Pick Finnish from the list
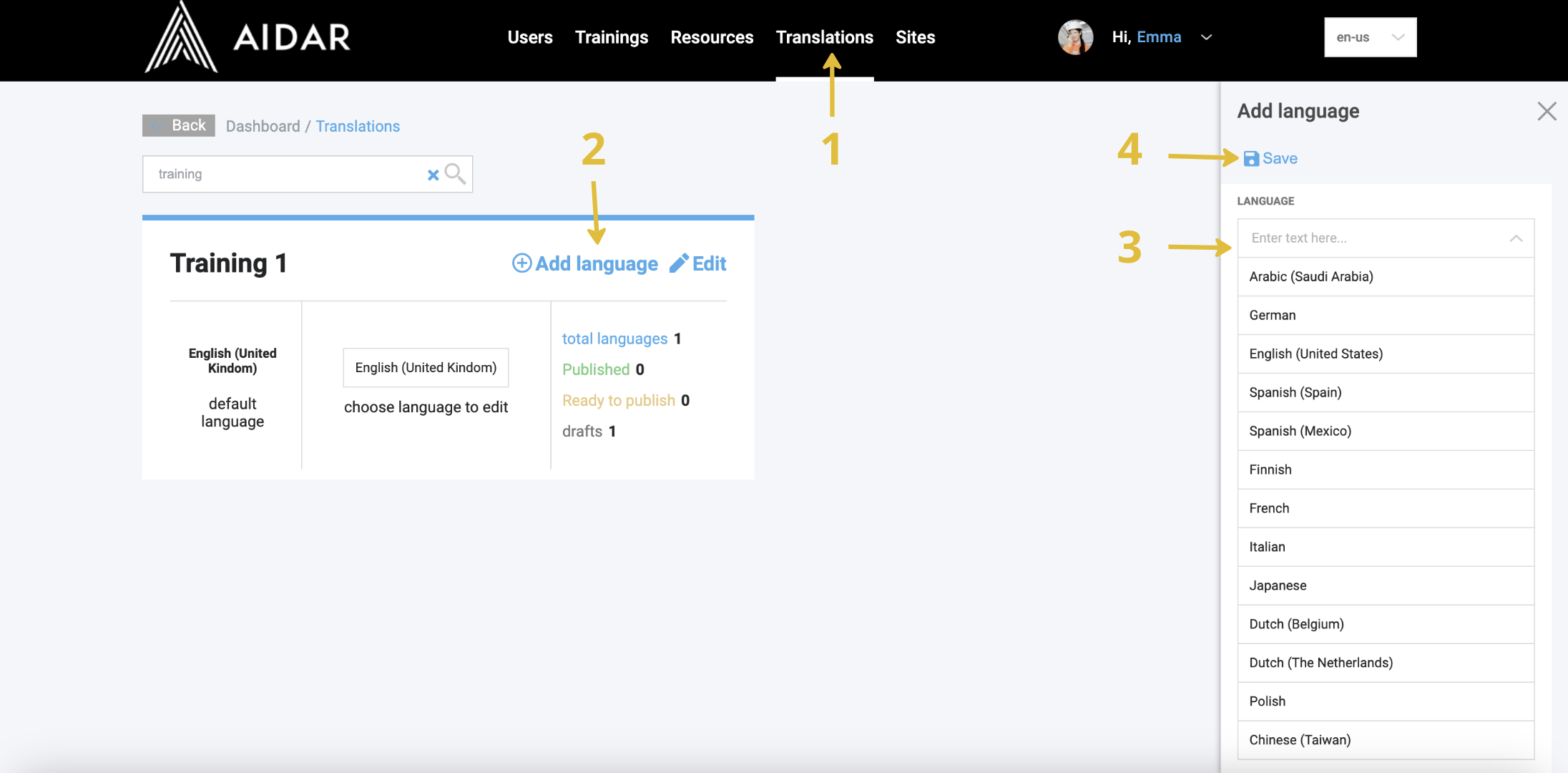The image size is (1568, 773). [x=1386, y=470]
